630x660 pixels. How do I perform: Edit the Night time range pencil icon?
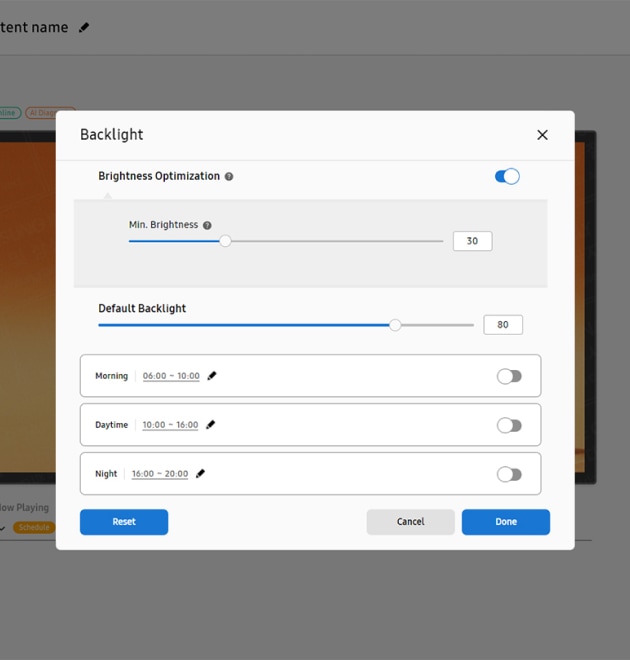click(x=200, y=474)
